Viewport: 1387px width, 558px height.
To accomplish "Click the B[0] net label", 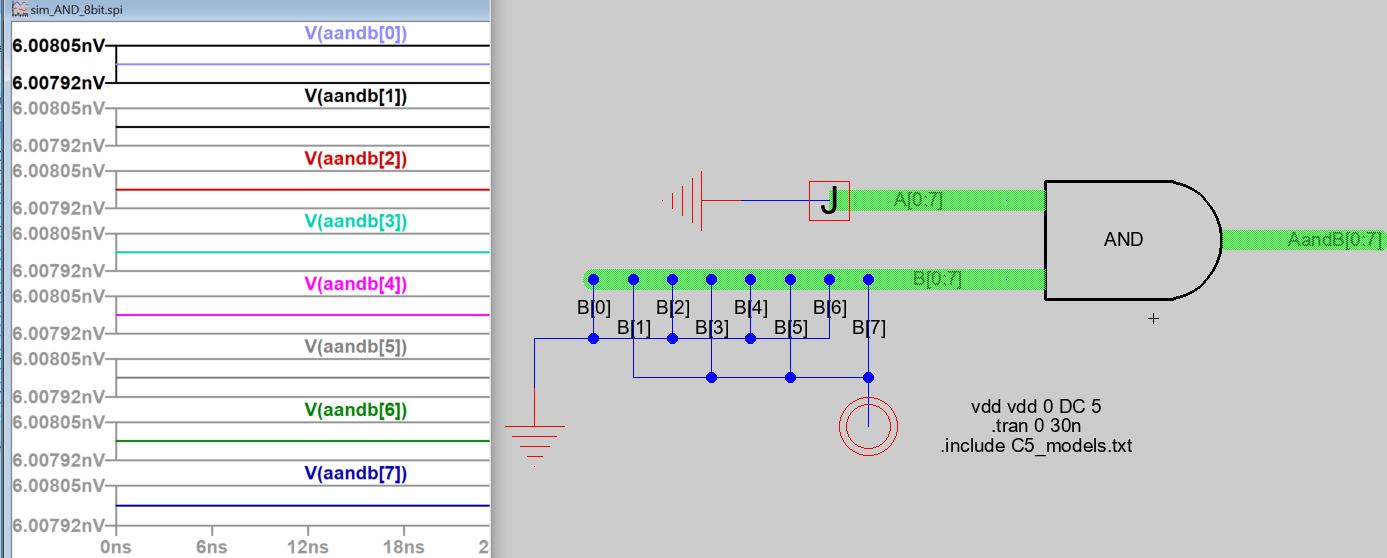I will click(593, 307).
